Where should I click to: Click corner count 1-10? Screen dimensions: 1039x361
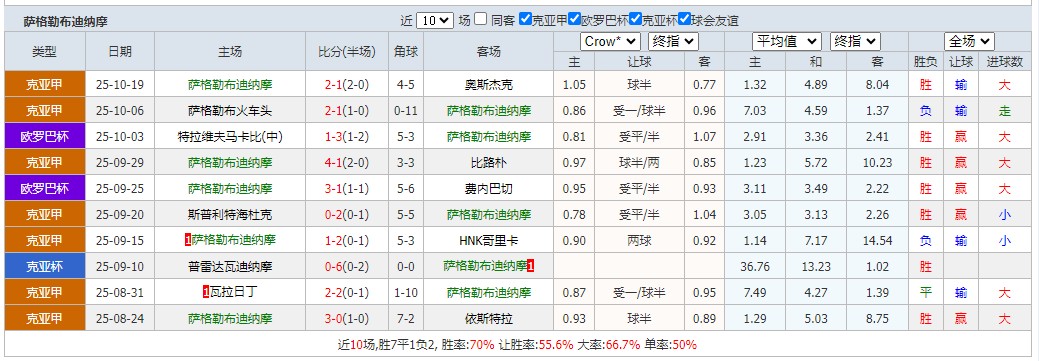pyautogui.click(x=406, y=293)
